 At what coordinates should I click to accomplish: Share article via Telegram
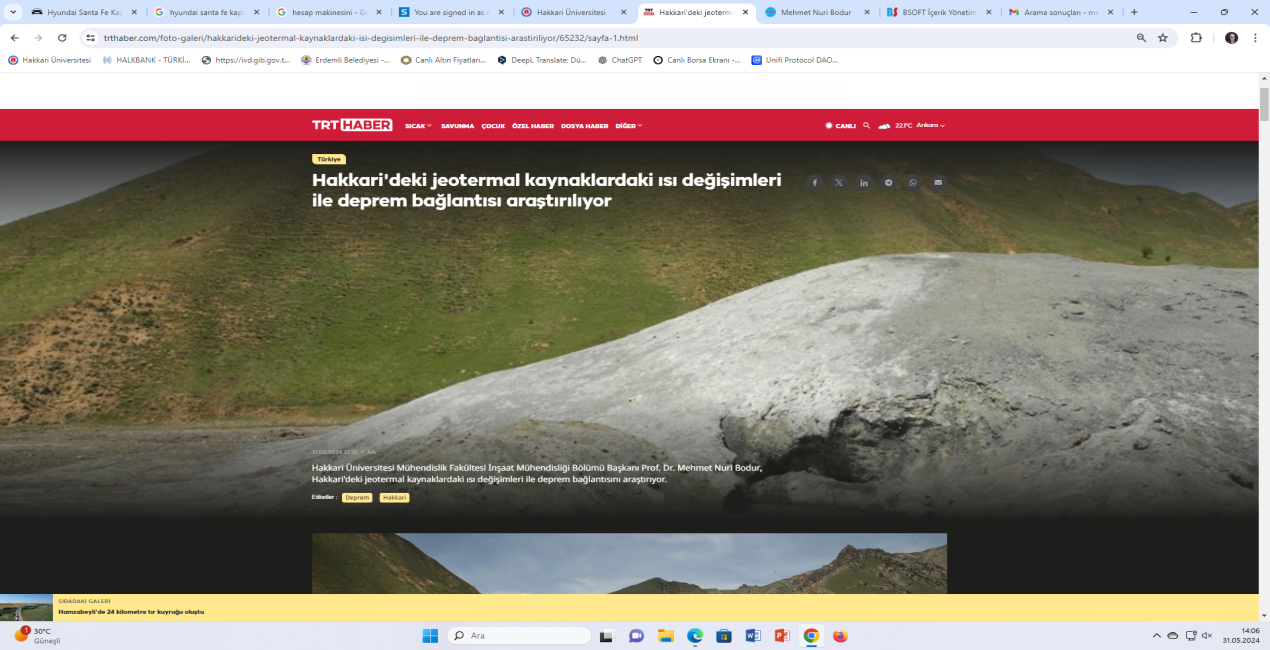pyautogui.click(x=888, y=183)
